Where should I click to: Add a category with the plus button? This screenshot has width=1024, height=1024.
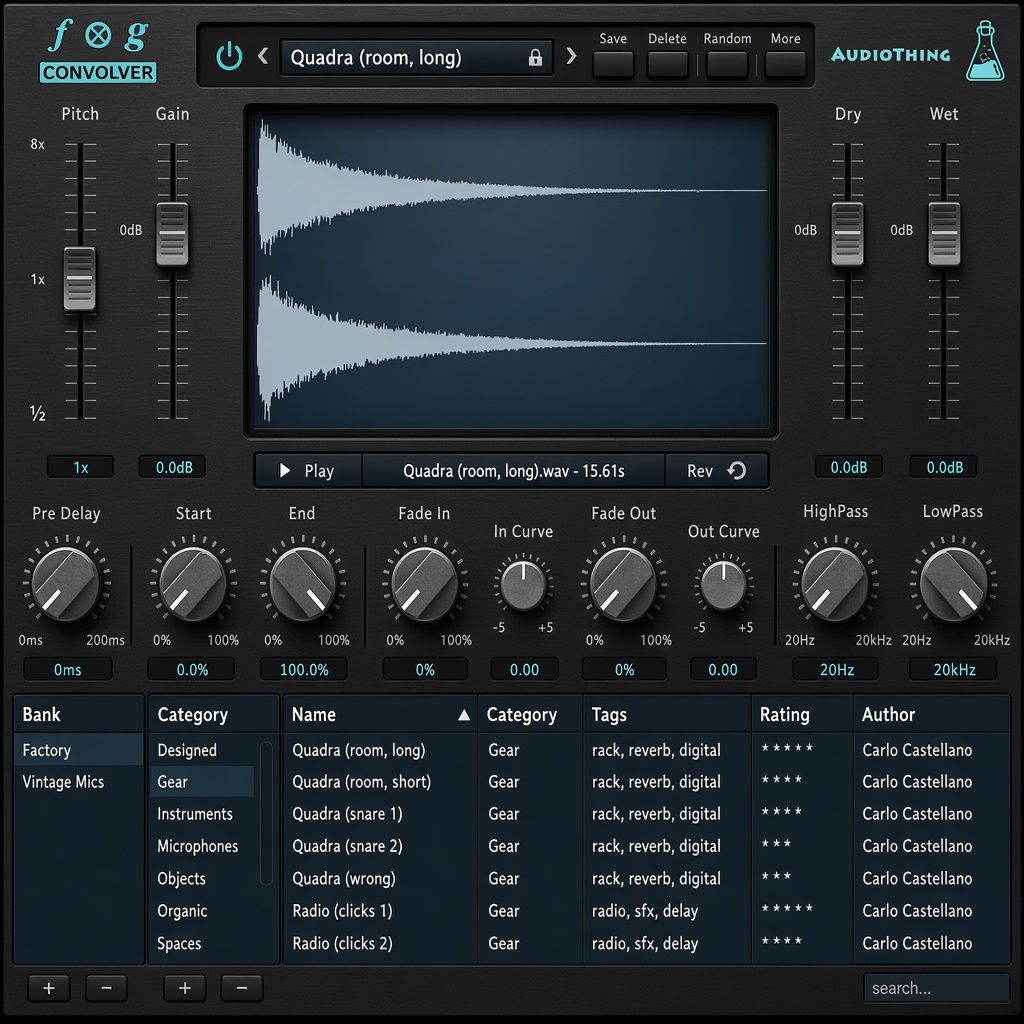click(185, 988)
